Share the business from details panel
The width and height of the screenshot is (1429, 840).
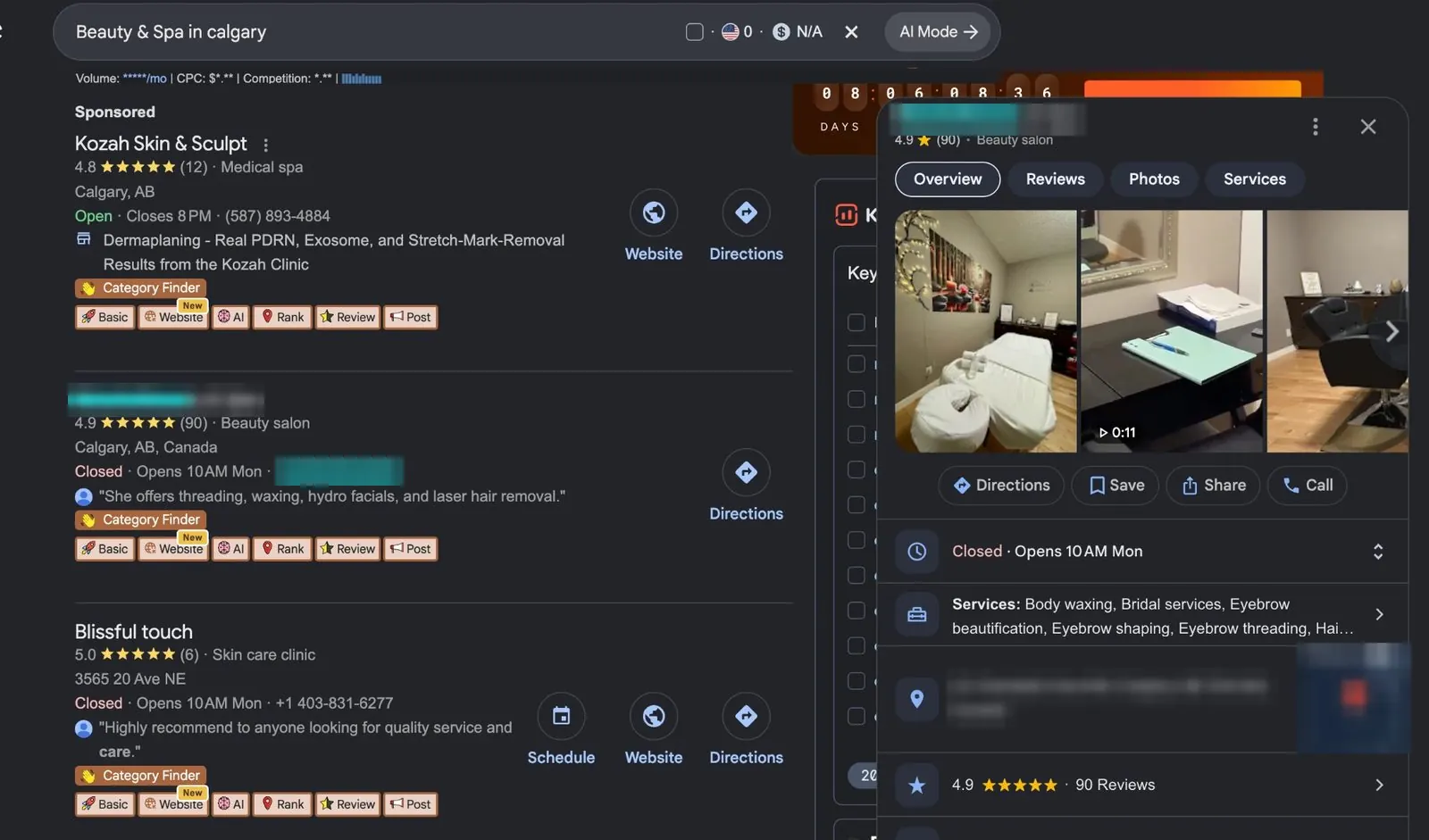tap(1213, 486)
